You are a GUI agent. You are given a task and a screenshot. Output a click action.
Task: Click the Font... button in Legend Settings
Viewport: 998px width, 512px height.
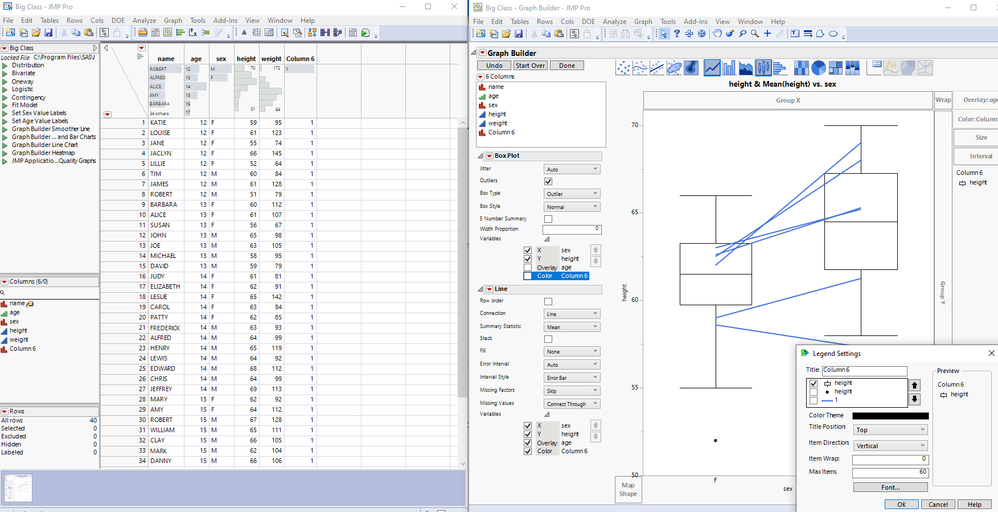click(890, 487)
